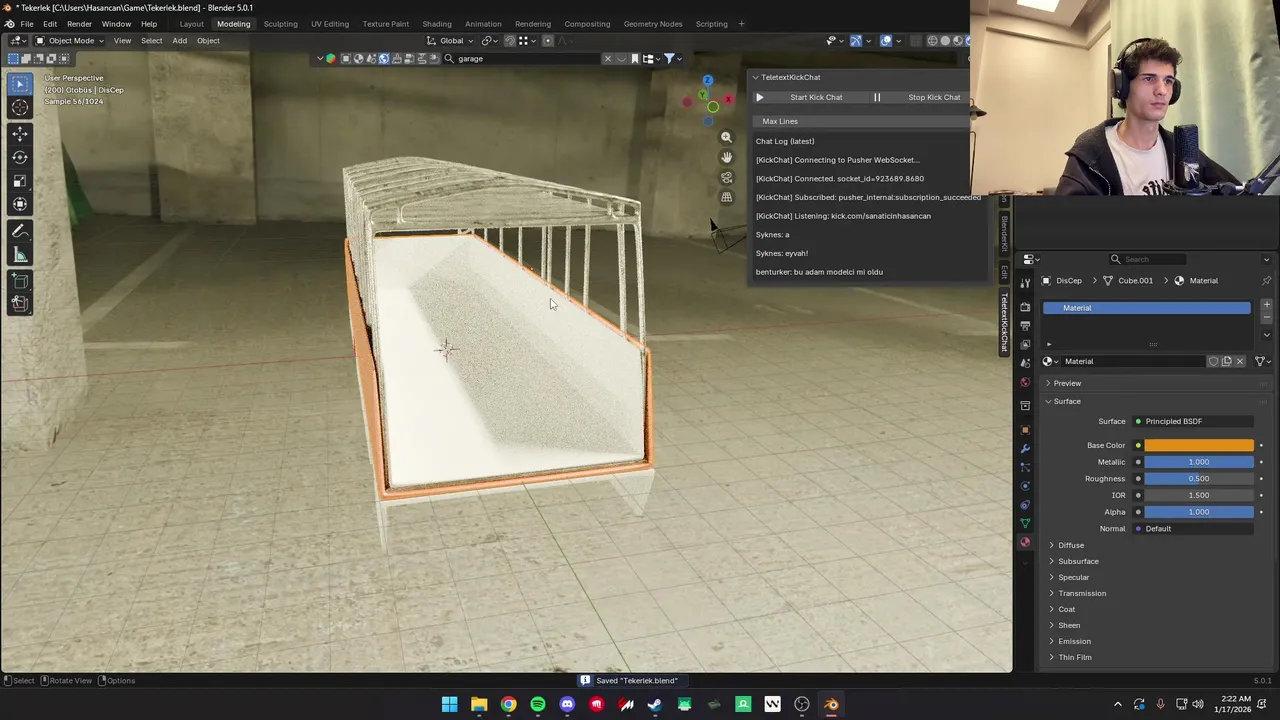This screenshot has width=1280, height=720.
Task: Toggle the camera view icon
Action: (x=727, y=177)
